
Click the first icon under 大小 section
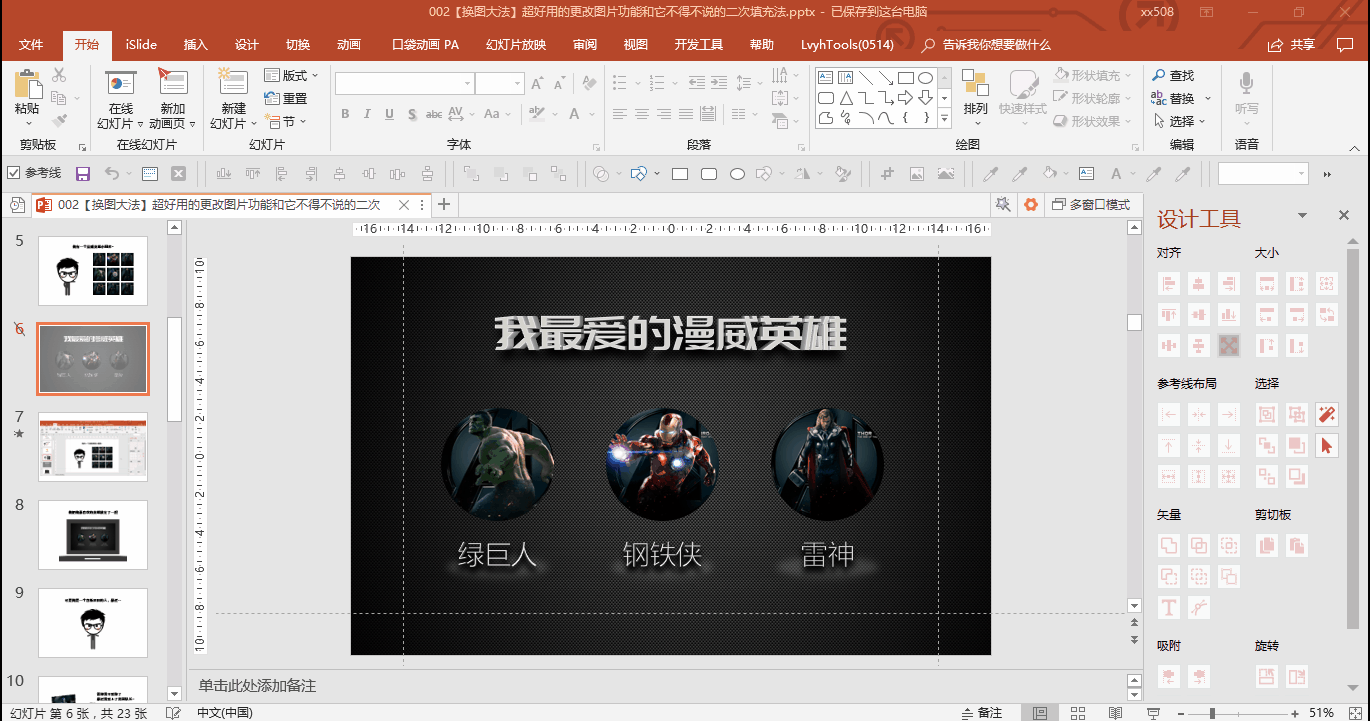[1267, 284]
